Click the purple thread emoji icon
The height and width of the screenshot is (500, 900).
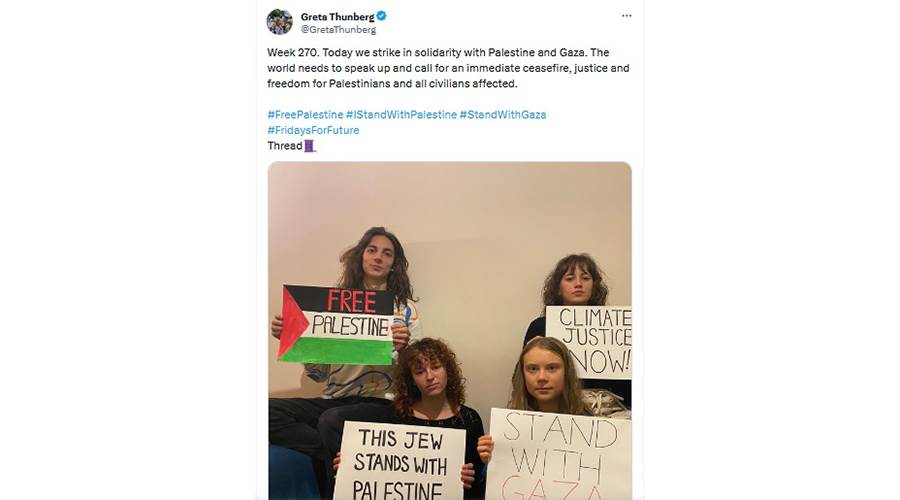(x=309, y=146)
